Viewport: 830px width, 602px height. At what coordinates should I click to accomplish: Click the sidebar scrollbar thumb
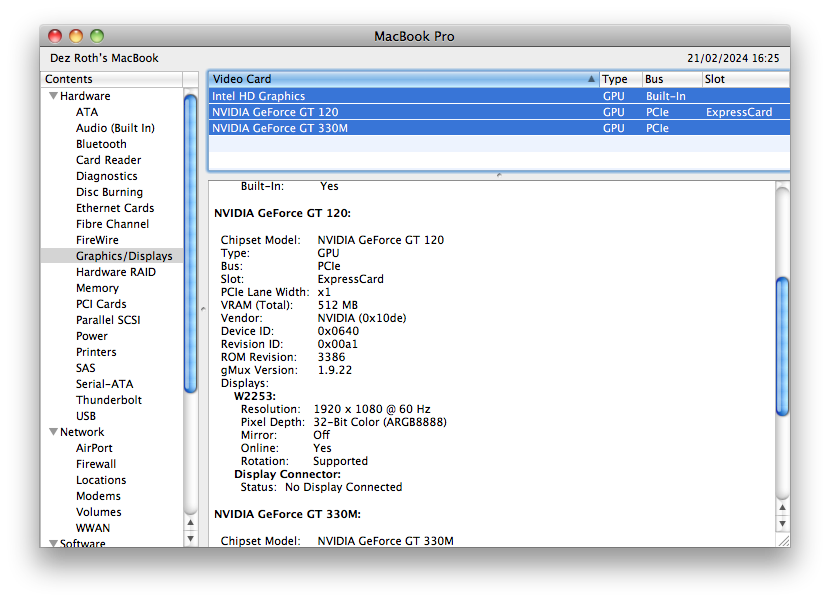[191, 242]
